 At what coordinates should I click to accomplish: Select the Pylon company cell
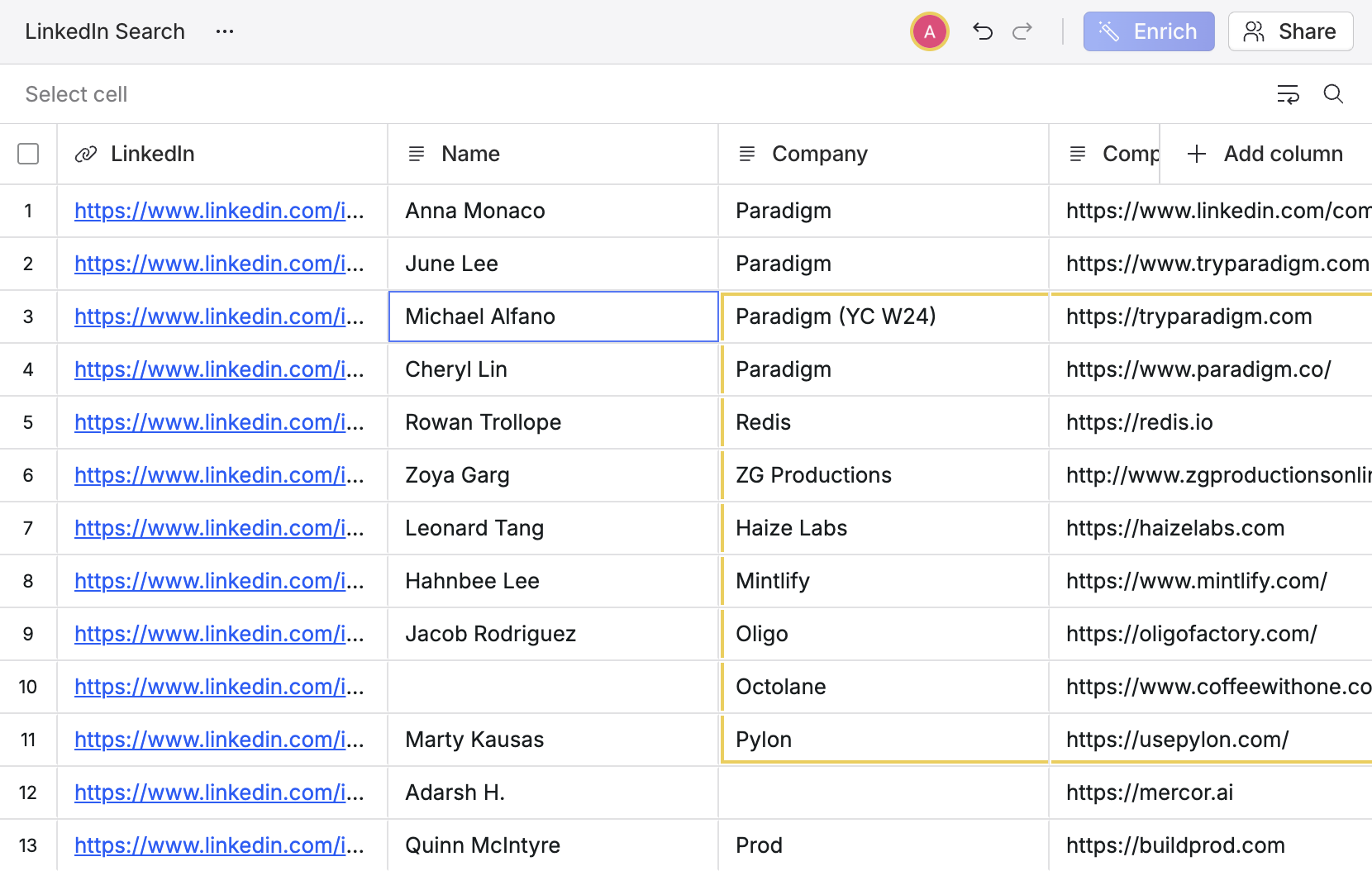point(884,740)
